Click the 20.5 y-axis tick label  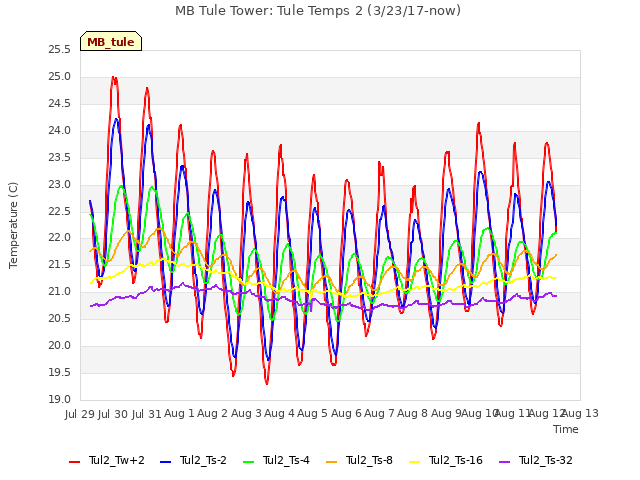59,319
